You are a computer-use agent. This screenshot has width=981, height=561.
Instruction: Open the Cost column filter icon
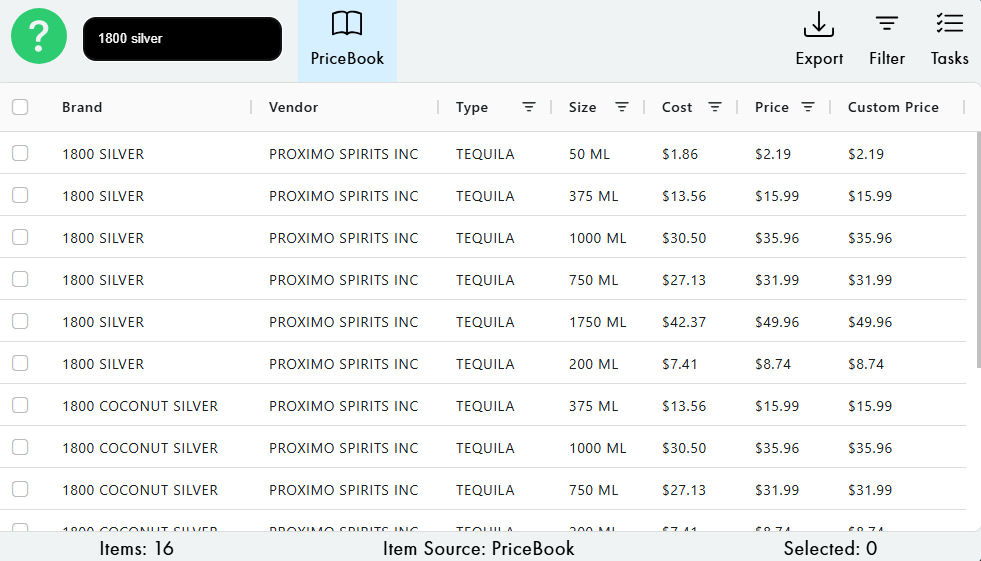[715, 107]
